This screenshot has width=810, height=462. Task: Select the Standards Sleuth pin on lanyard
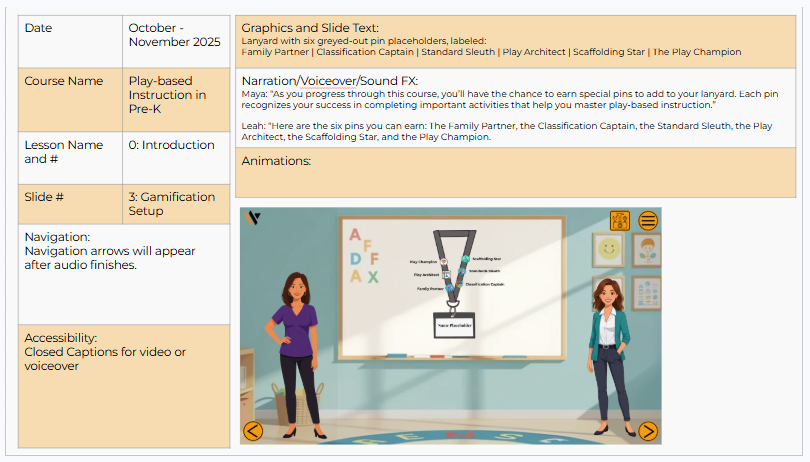point(462,271)
